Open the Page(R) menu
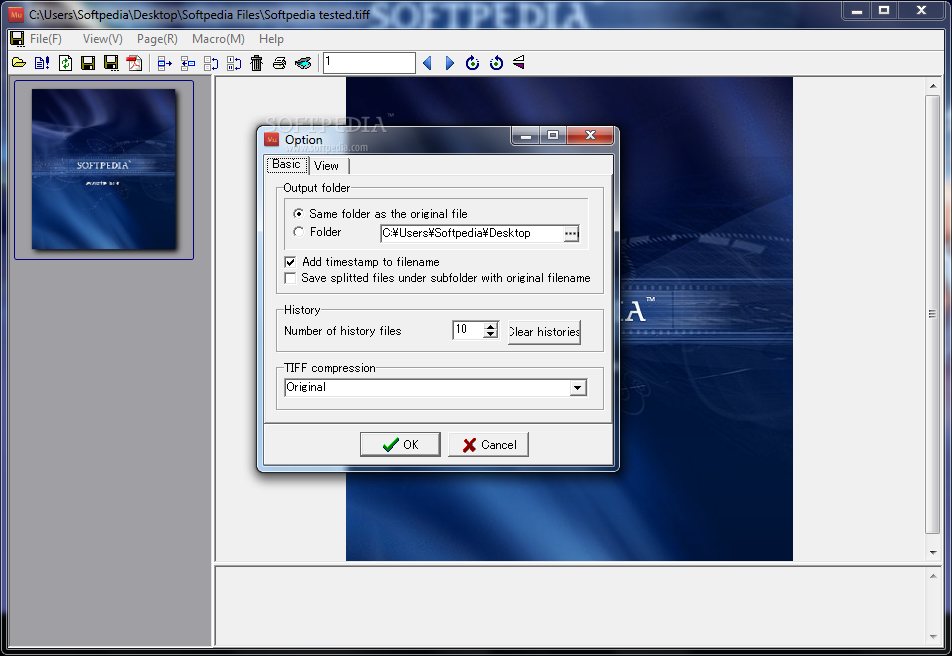This screenshot has height=656, width=952. 157,39
